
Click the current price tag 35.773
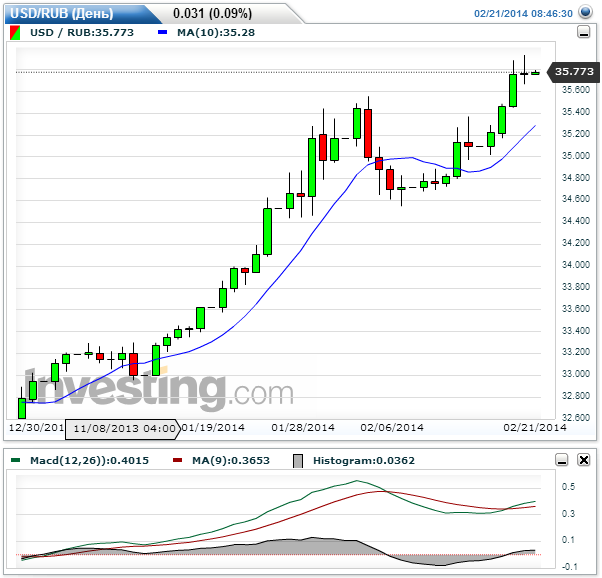pyautogui.click(x=574, y=72)
